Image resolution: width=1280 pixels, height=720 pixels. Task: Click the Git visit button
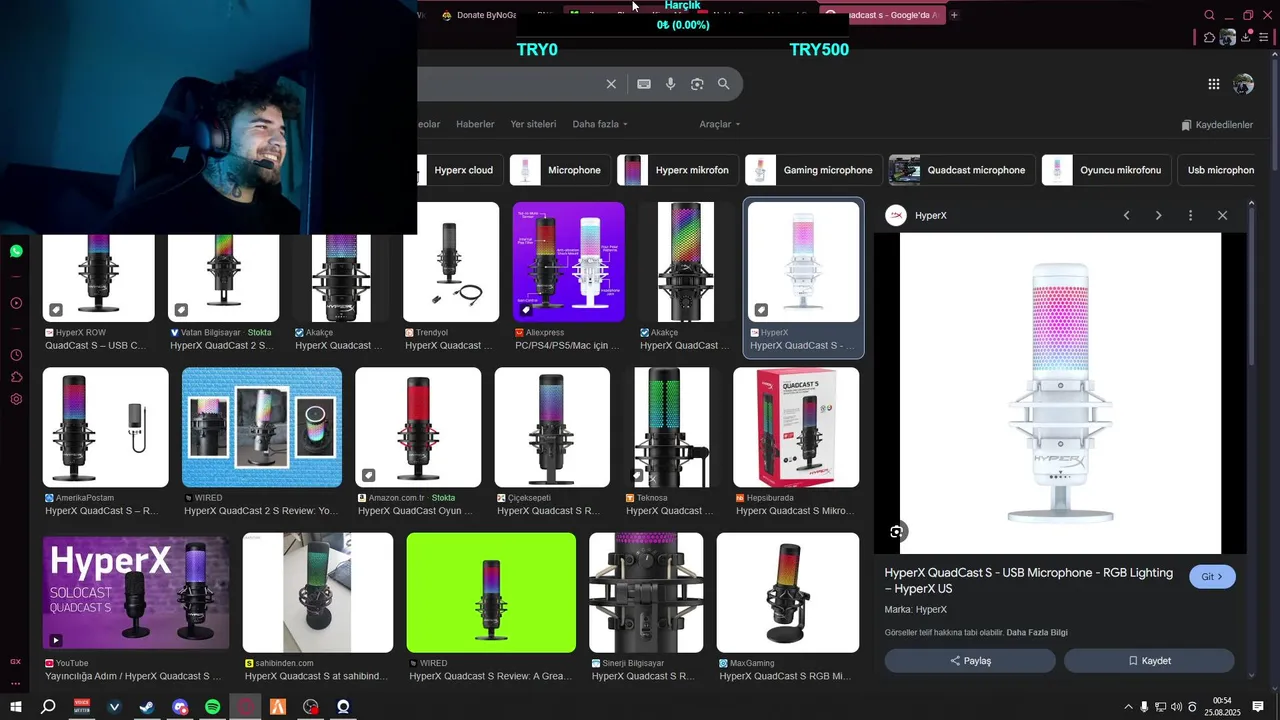[1212, 577]
